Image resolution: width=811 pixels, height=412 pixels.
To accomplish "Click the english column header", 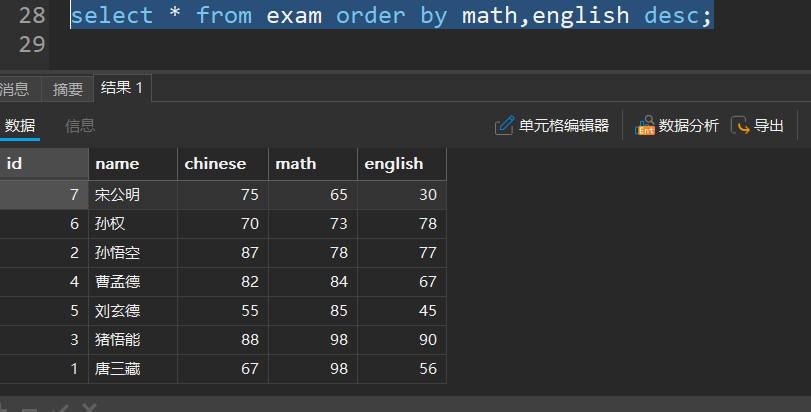I will click(402, 164).
